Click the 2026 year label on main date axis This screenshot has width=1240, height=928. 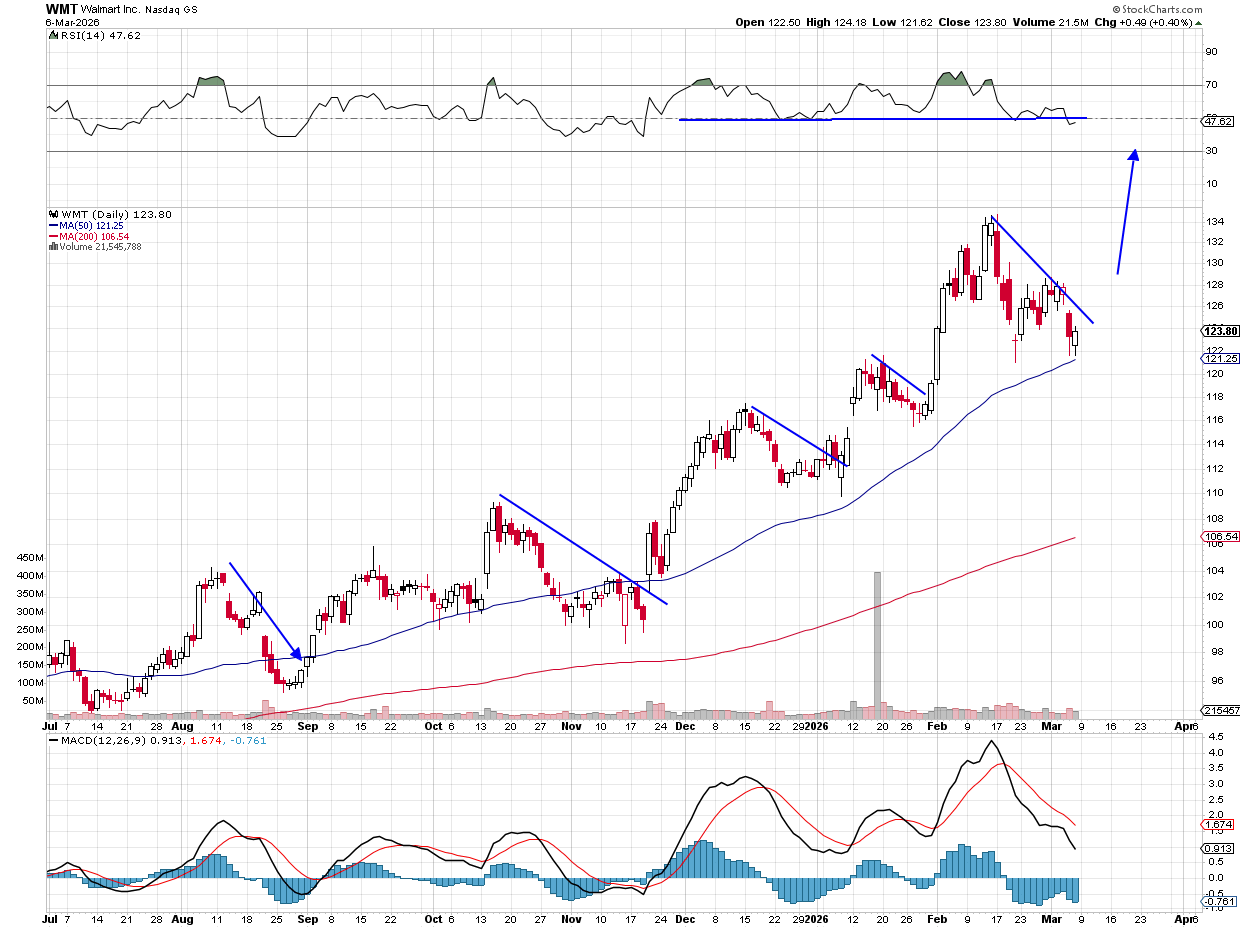coord(818,725)
